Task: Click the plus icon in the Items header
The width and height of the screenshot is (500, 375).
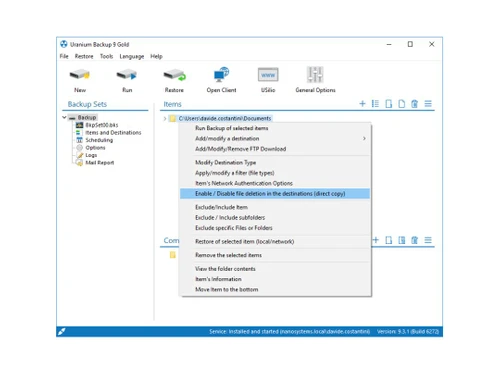Action: (362, 104)
